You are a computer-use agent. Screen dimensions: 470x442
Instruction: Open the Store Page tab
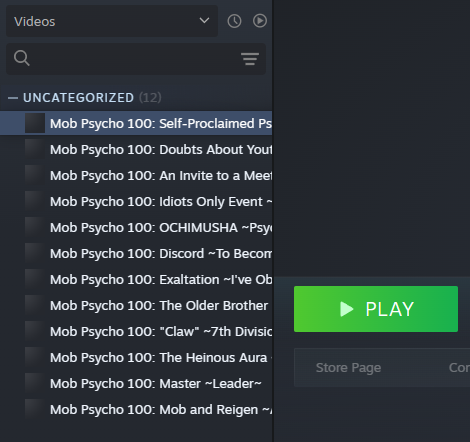click(x=348, y=368)
